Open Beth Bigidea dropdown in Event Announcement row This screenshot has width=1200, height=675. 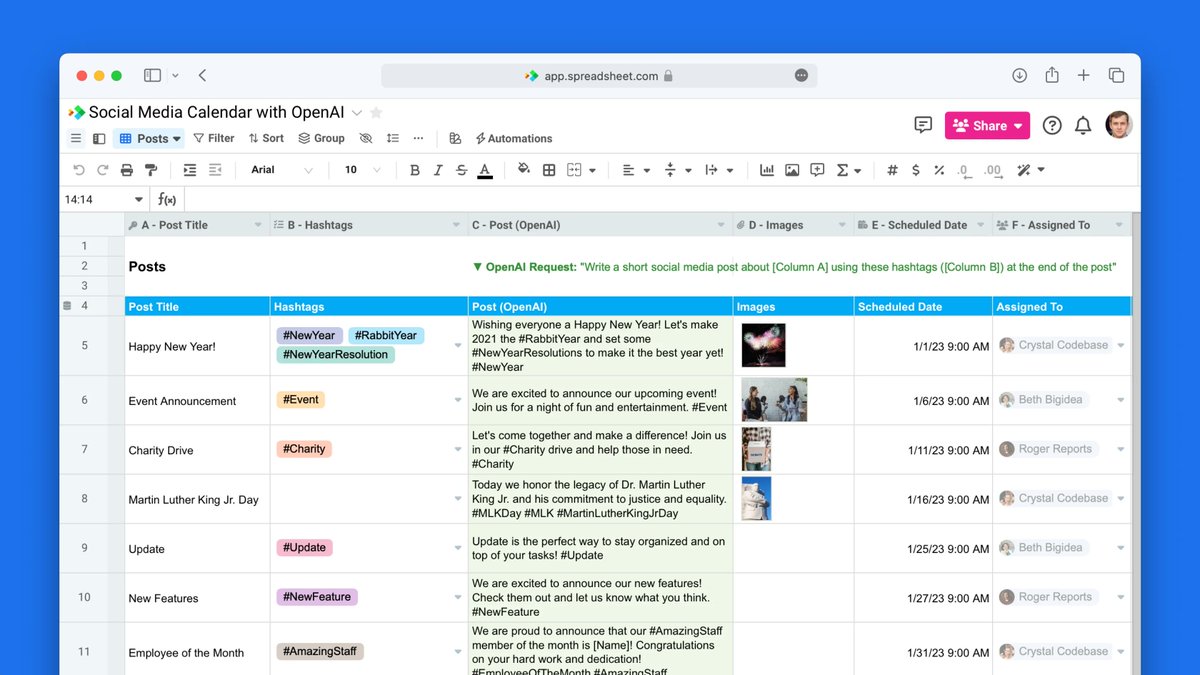(1121, 400)
